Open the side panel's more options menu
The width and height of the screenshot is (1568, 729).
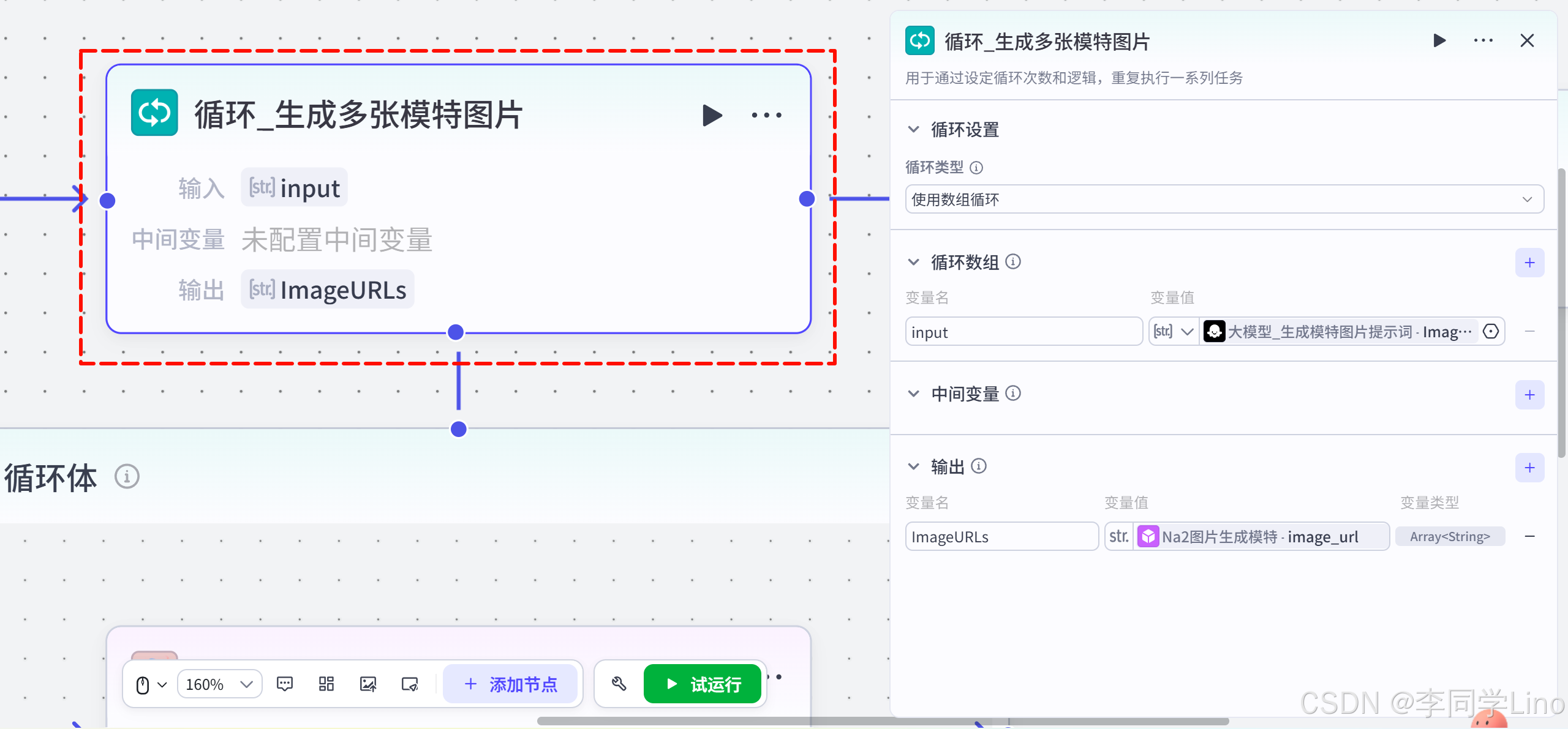point(1483,41)
